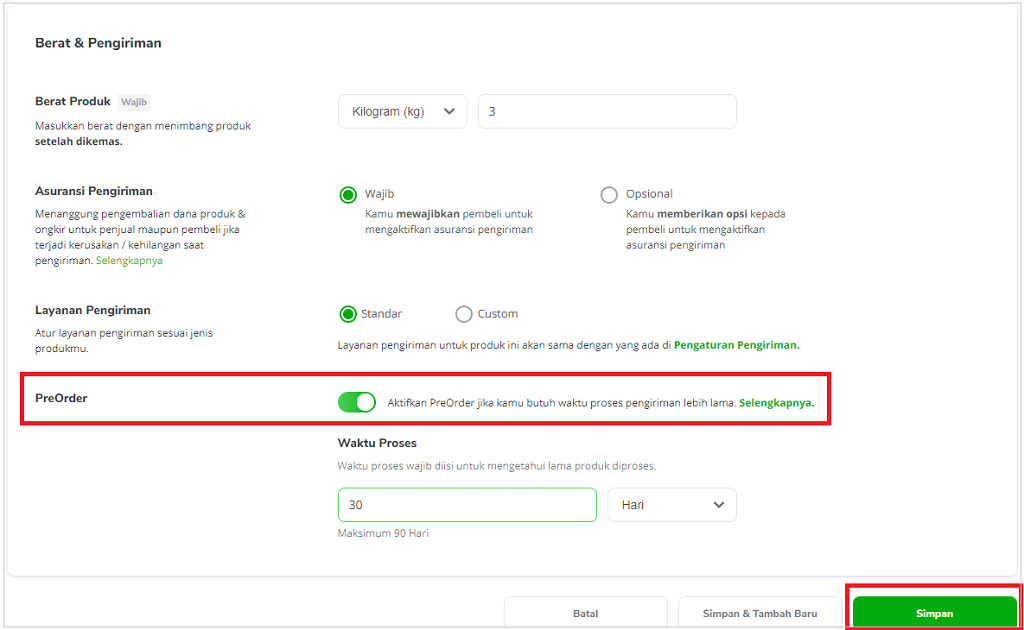Open Selengkapnya link under Asuransi Pengiriman

129,260
